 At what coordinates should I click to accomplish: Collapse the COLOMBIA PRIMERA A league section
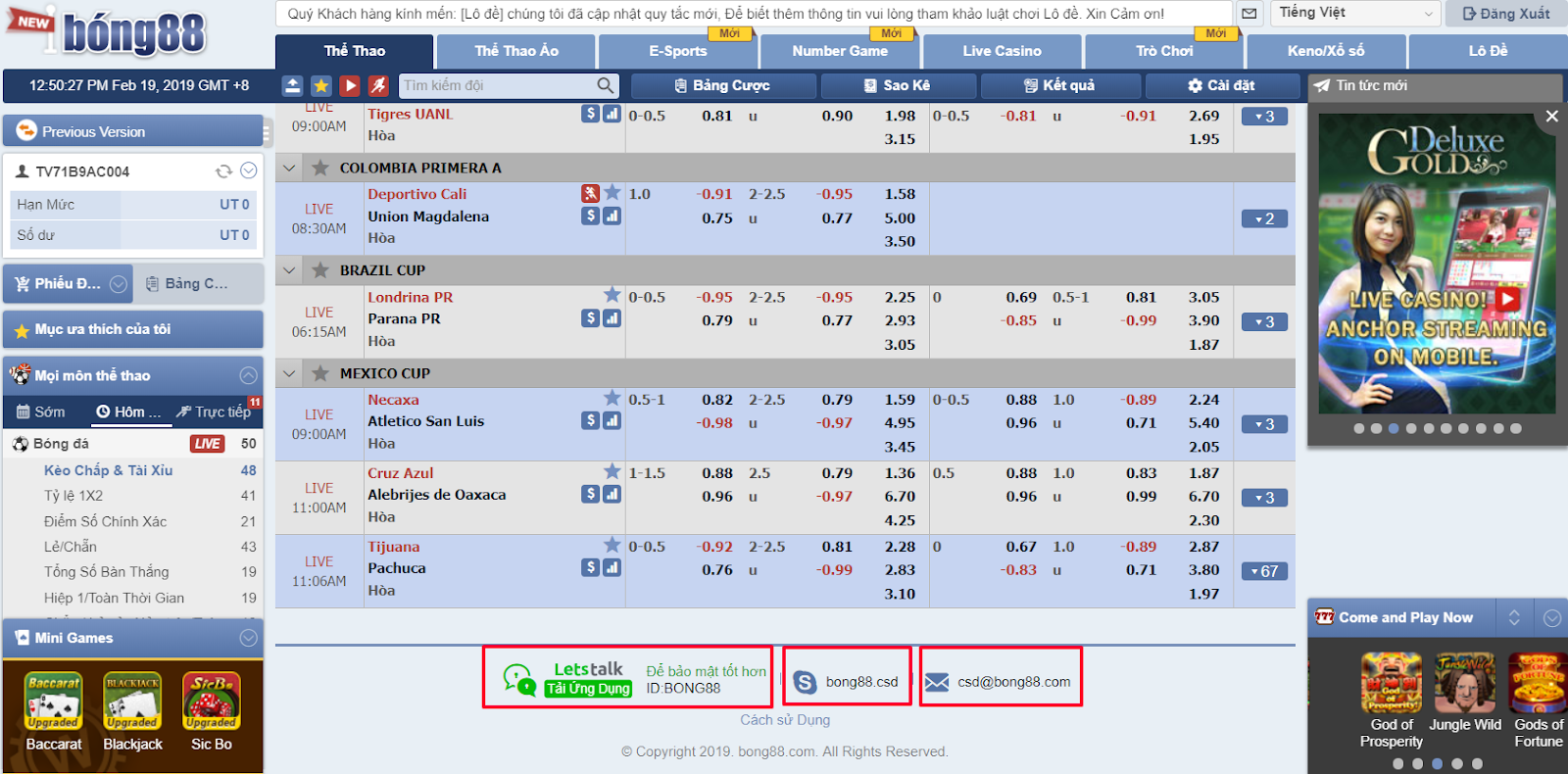point(289,168)
